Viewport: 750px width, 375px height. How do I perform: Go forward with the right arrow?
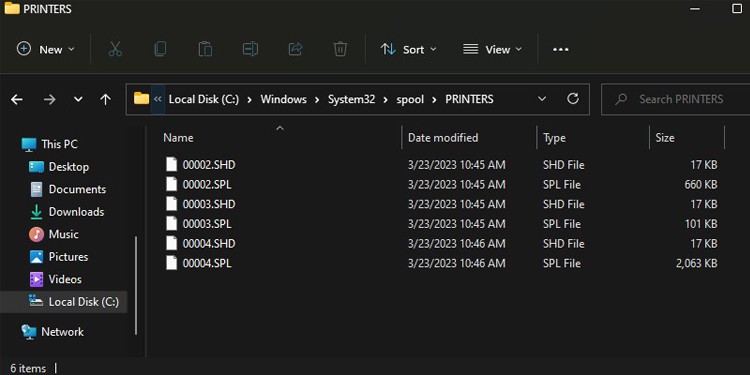pos(49,99)
